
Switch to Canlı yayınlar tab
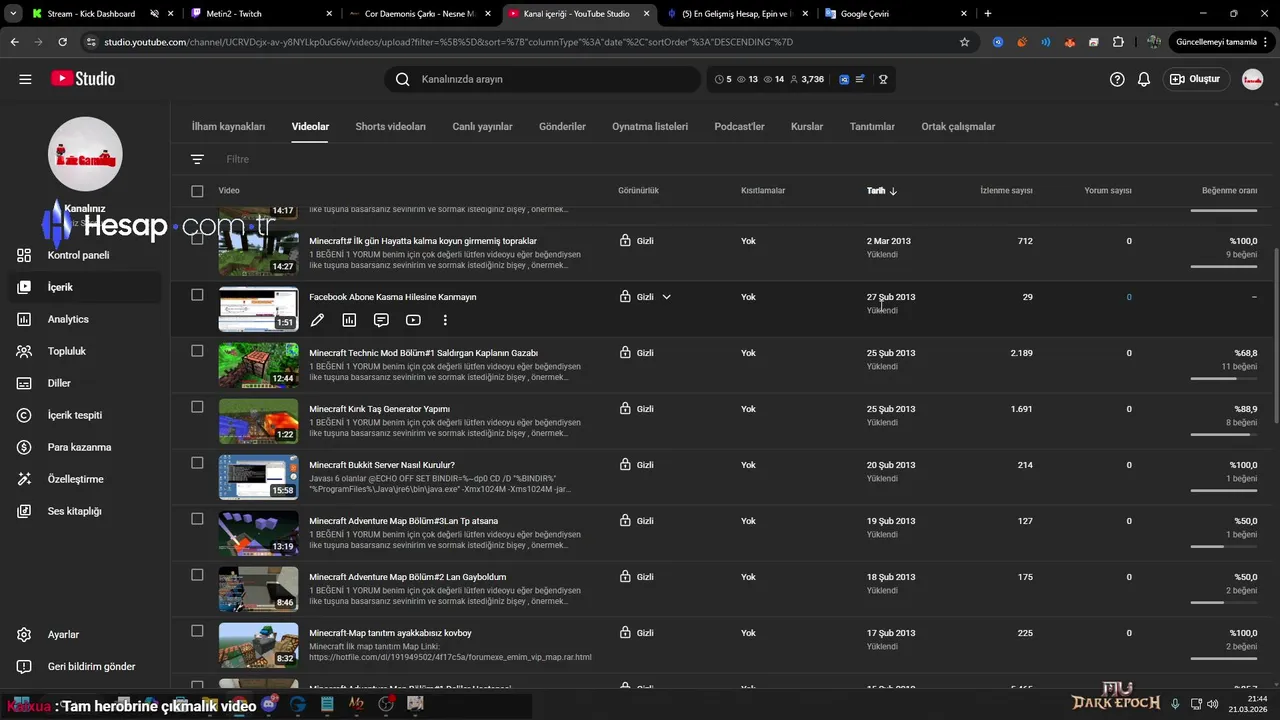pos(482,127)
